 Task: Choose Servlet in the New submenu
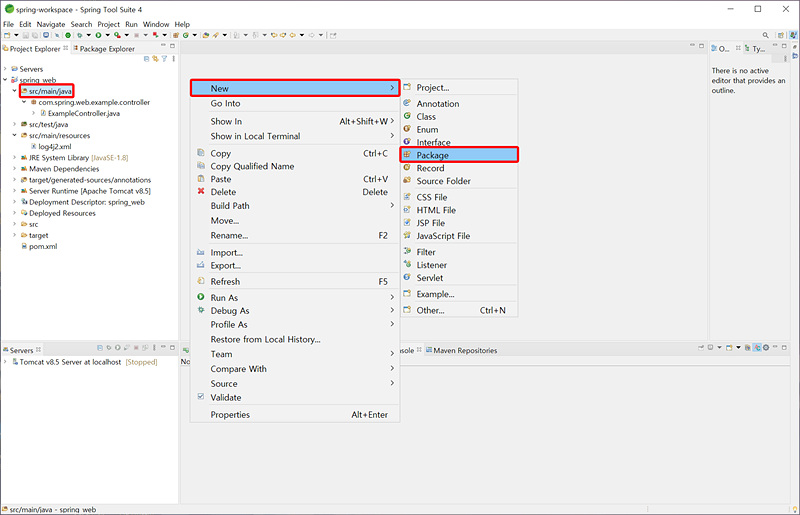(x=459, y=278)
